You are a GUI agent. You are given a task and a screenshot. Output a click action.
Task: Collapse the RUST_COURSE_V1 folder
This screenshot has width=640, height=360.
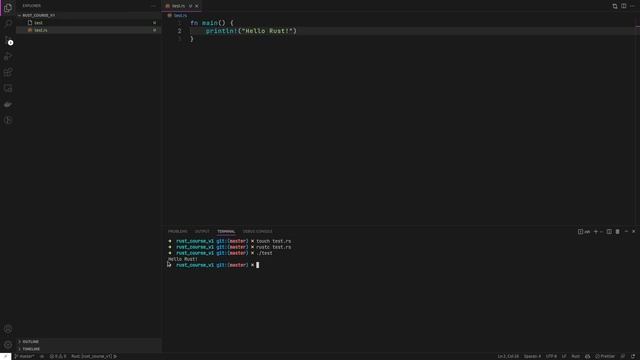point(89,15)
